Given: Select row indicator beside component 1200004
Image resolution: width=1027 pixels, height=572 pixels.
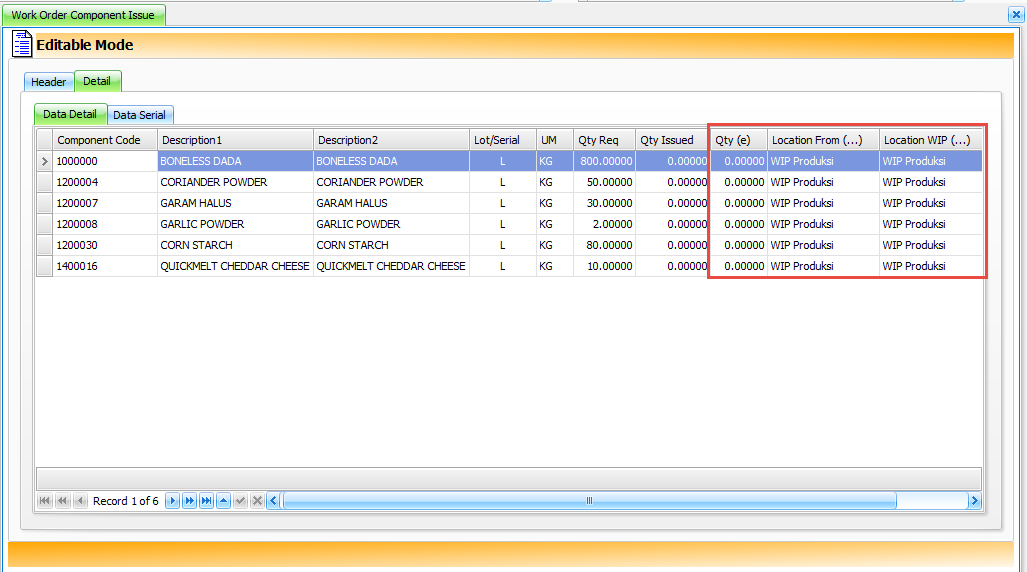Looking at the screenshot, I should (x=45, y=182).
